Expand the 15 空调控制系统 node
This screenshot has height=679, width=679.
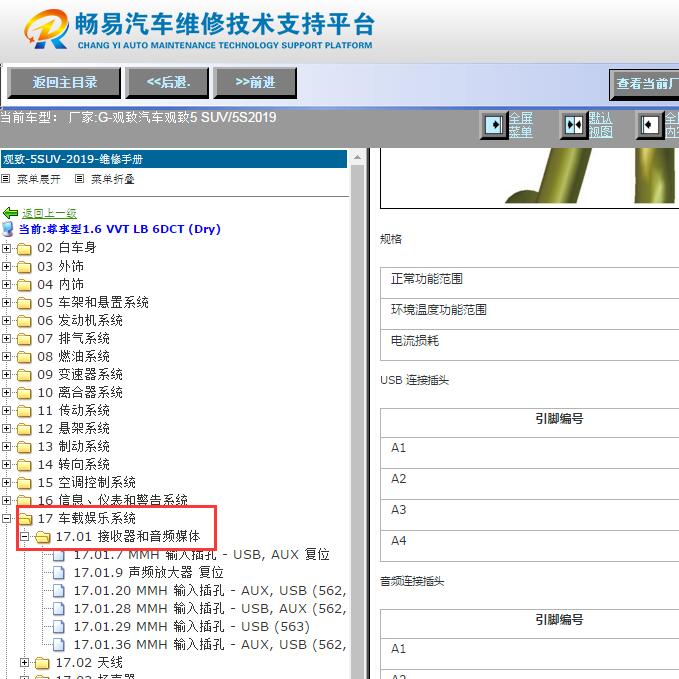pos(6,482)
